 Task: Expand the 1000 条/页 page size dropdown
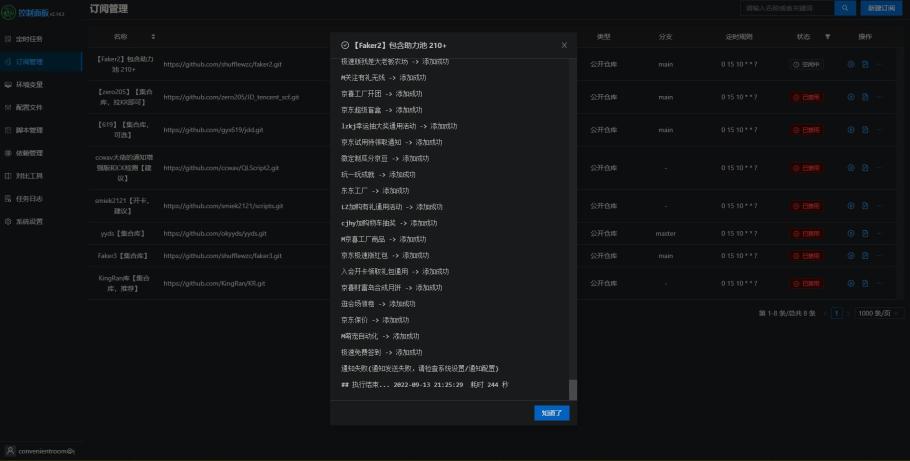coord(878,313)
